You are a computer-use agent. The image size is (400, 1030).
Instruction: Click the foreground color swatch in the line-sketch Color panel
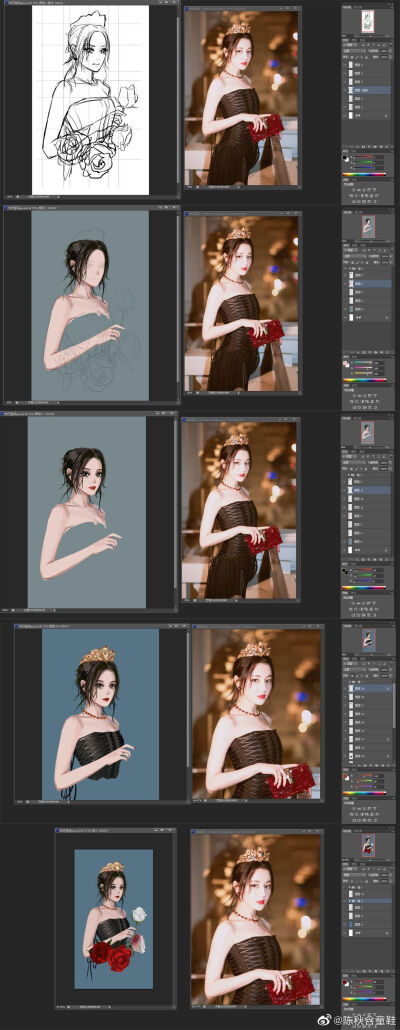pyautogui.click(x=345, y=158)
